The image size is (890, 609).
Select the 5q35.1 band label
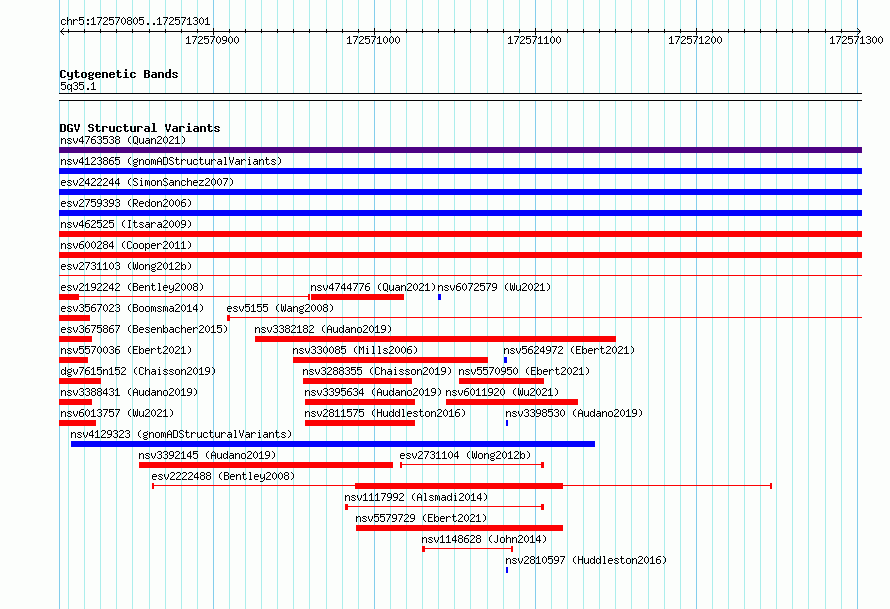click(78, 86)
